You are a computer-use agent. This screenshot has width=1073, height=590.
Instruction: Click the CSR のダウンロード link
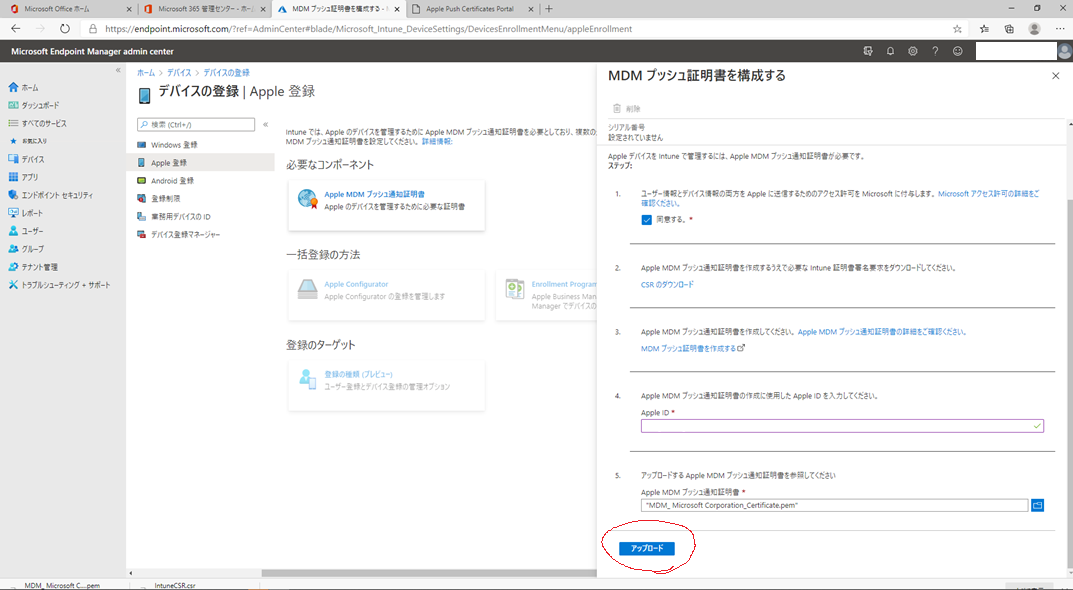667,285
